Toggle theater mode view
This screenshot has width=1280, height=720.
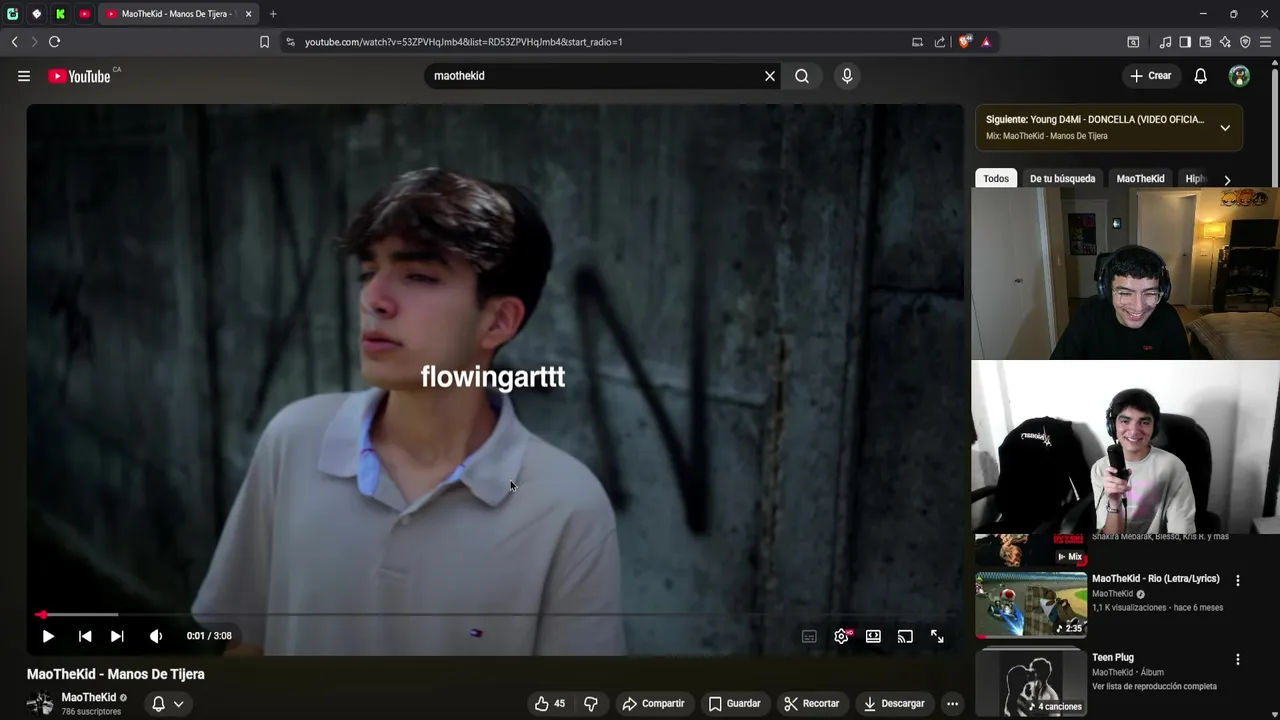click(873, 636)
